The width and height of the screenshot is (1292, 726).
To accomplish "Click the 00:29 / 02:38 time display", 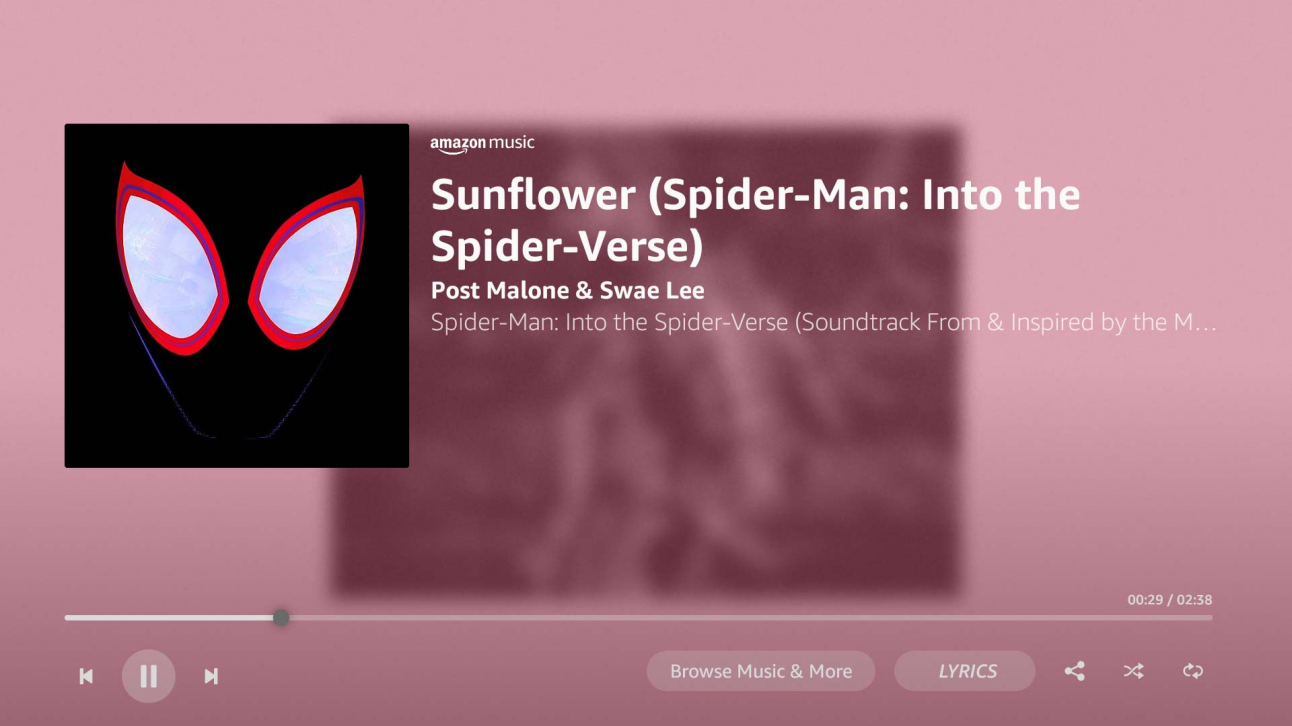I will point(1169,600).
